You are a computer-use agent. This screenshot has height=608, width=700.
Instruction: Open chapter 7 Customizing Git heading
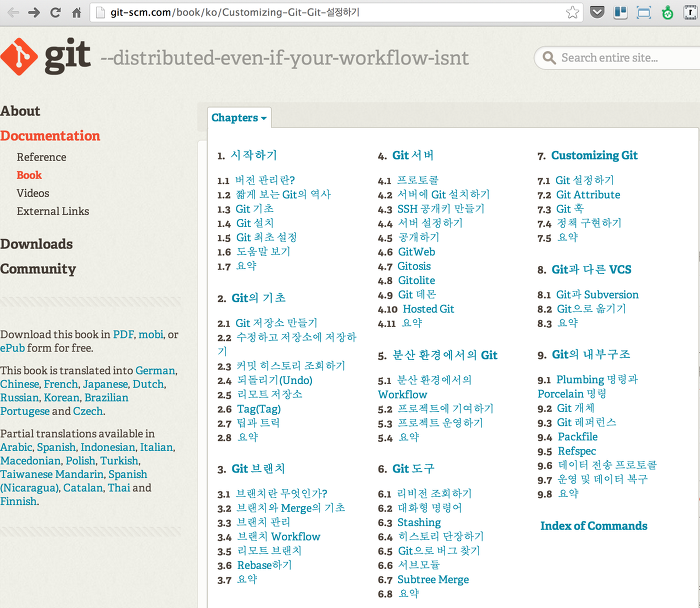click(594, 155)
